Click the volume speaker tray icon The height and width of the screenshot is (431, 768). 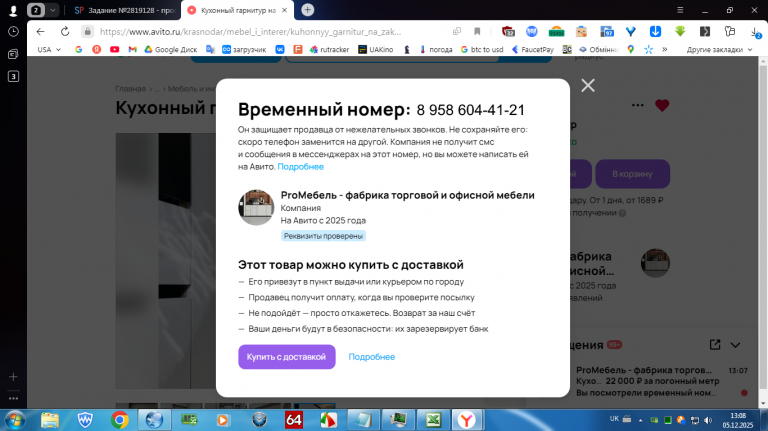708,420
